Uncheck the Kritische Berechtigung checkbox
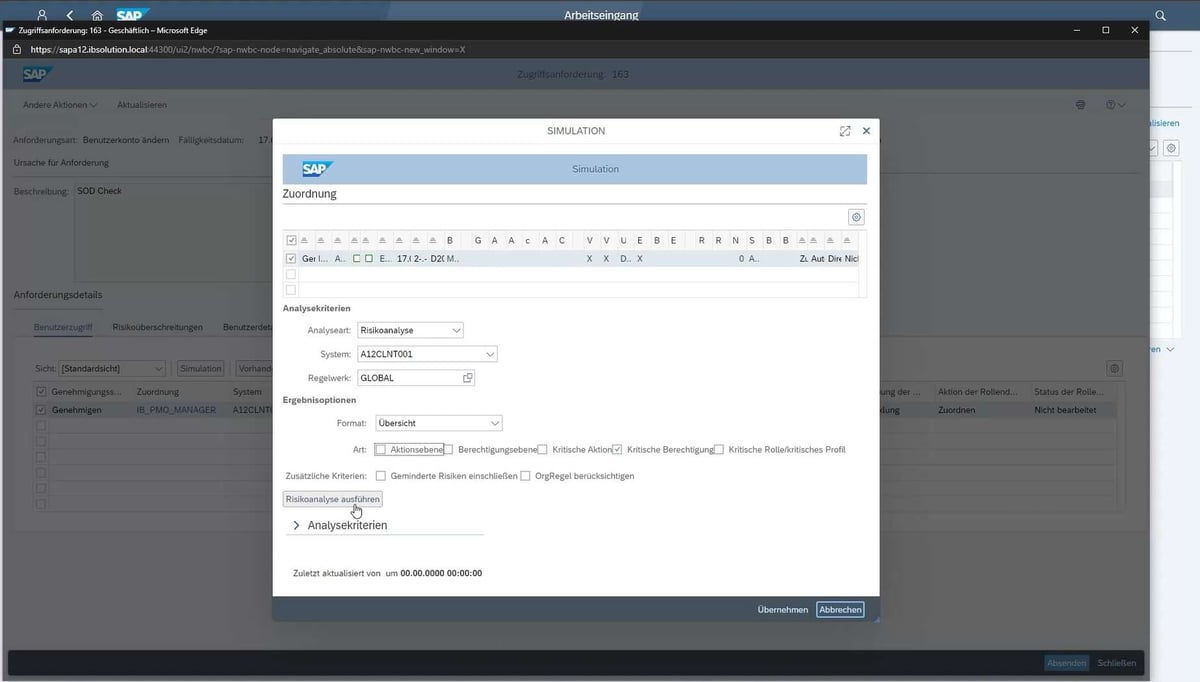 (x=618, y=450)
